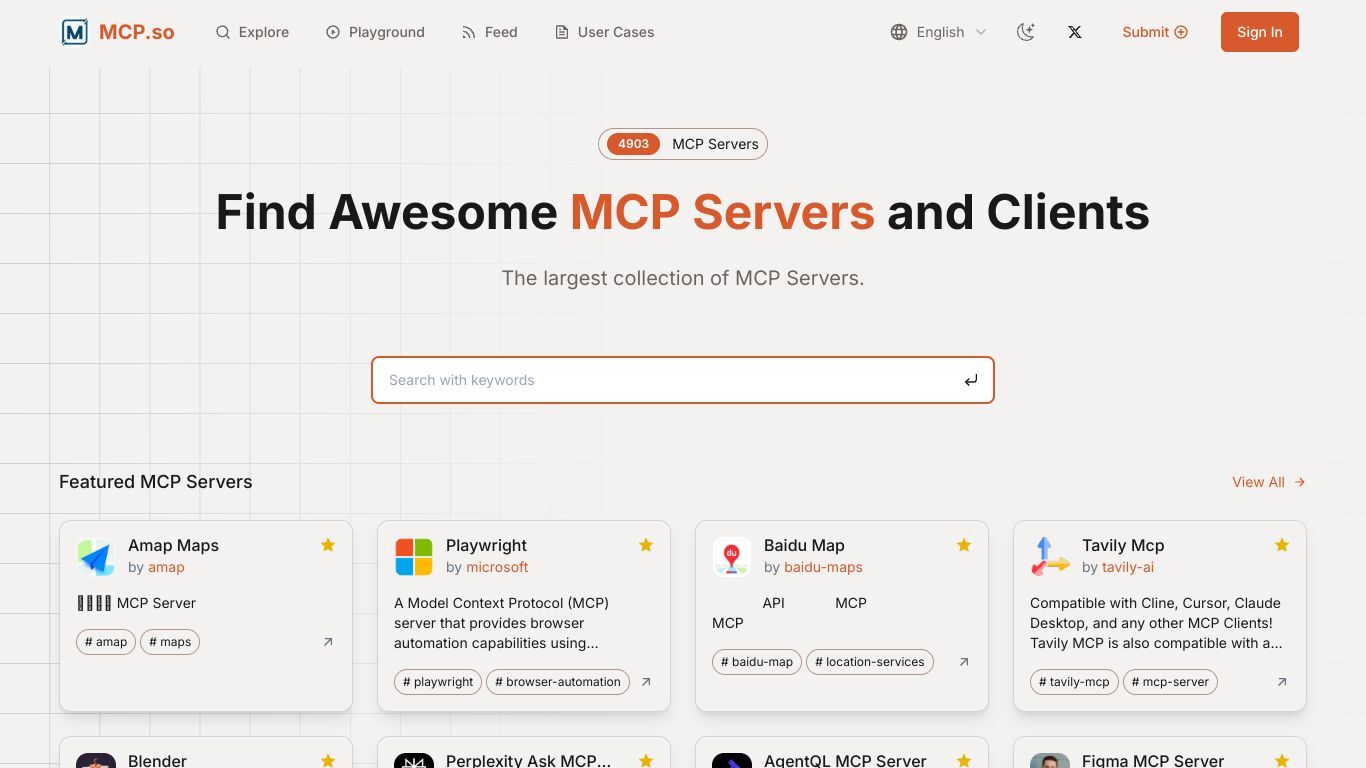
Task: Click the Submit link
Action: coord(1155,32)
